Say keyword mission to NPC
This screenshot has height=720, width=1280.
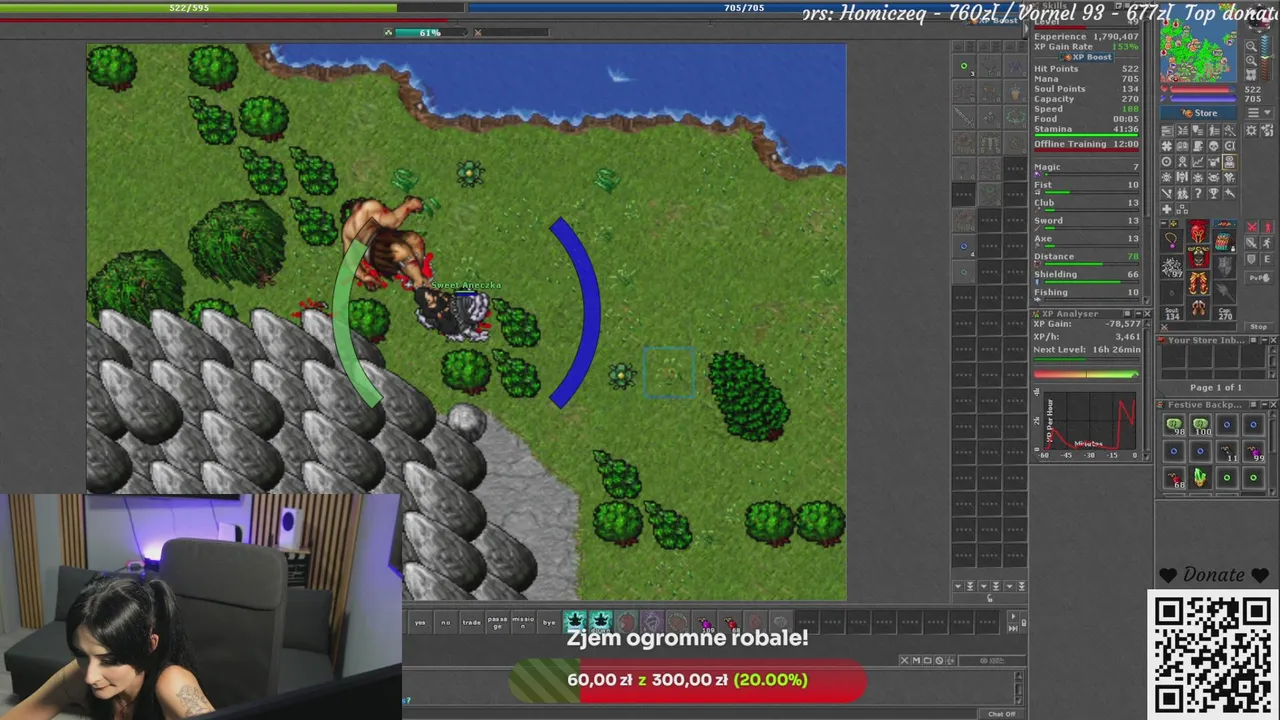coord(523,622)
